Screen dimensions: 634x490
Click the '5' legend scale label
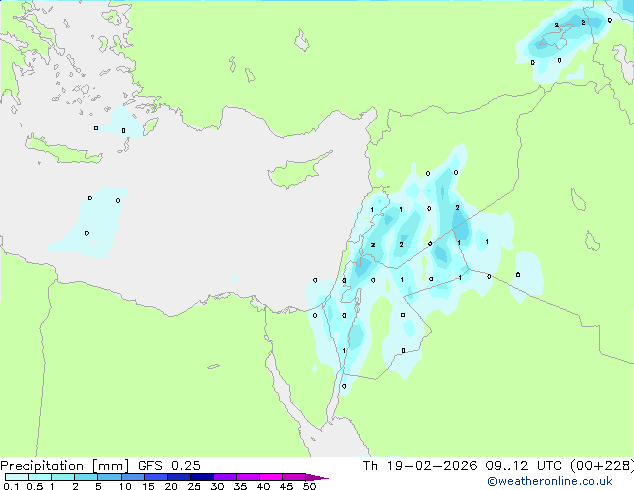click(x=98, y=486)
